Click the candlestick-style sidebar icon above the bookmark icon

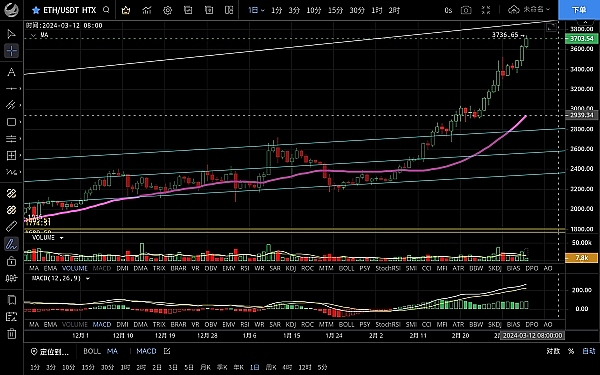click(11, 278)
